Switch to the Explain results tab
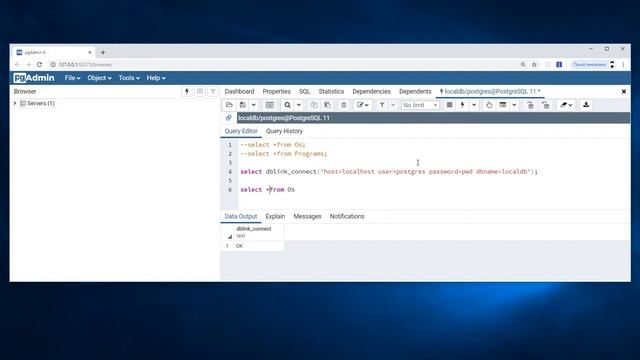640x360 pixels. 275,216
